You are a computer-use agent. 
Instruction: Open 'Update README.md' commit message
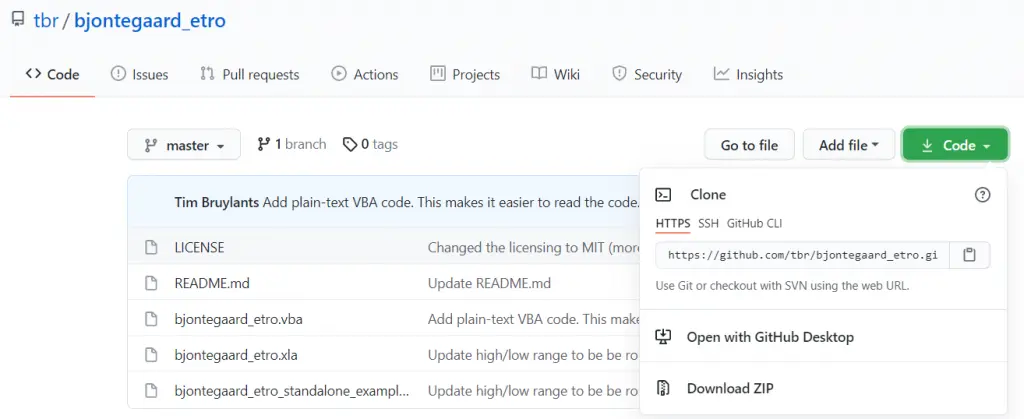coord(489,283)
